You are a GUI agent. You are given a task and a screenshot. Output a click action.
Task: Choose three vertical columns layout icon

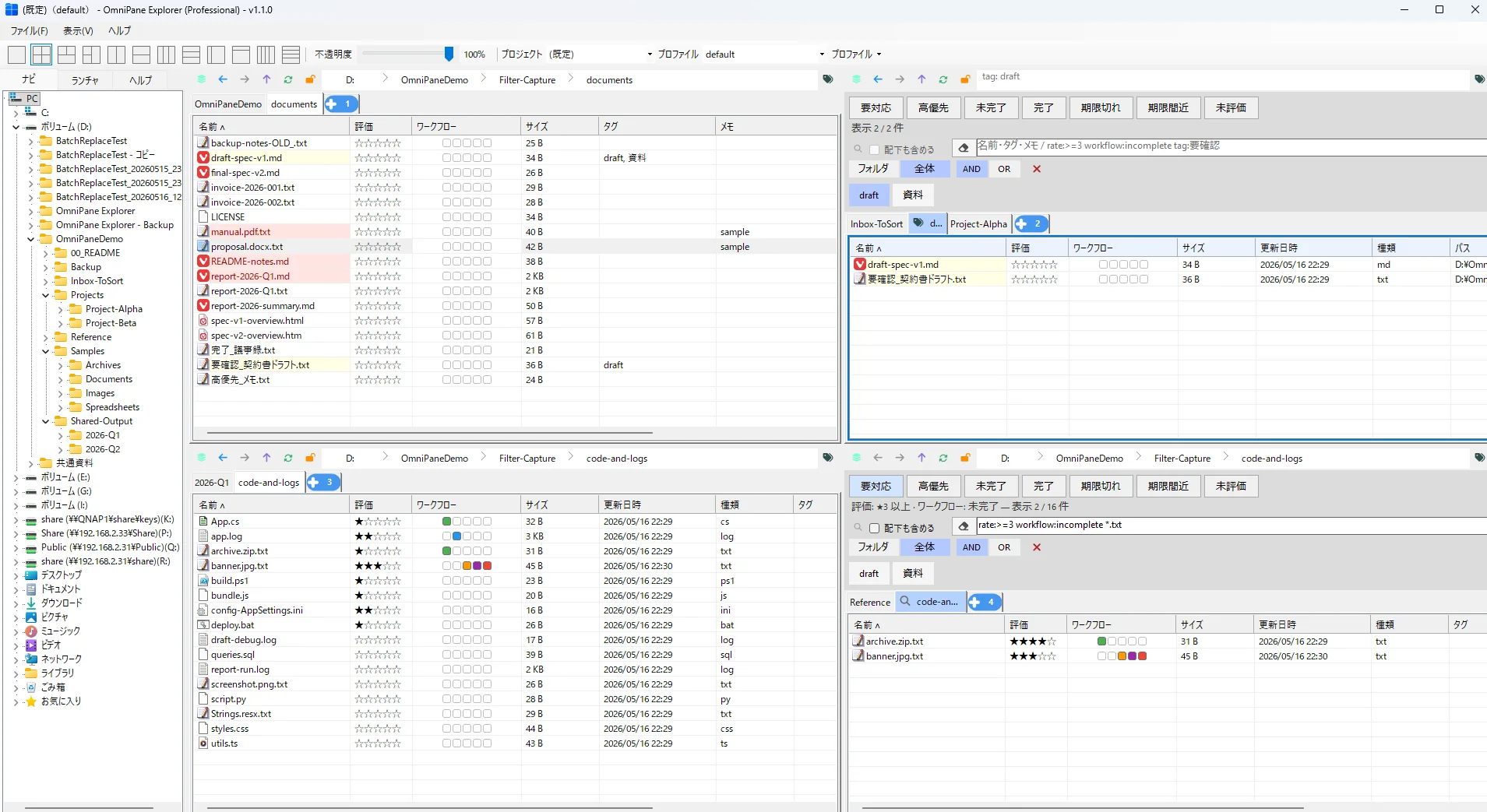coord(166,54)
